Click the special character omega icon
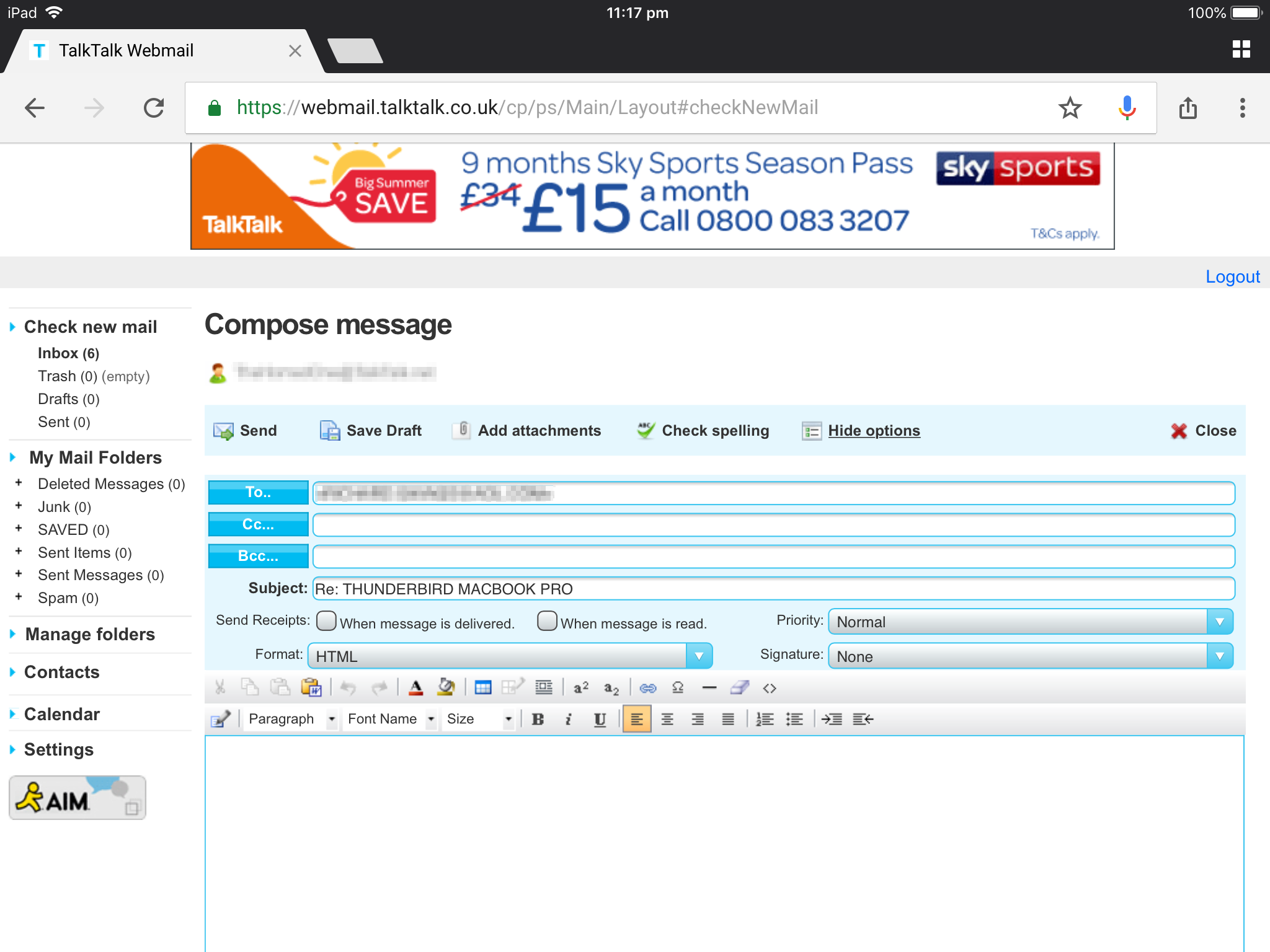The image size is (1270, 952). 678,688
